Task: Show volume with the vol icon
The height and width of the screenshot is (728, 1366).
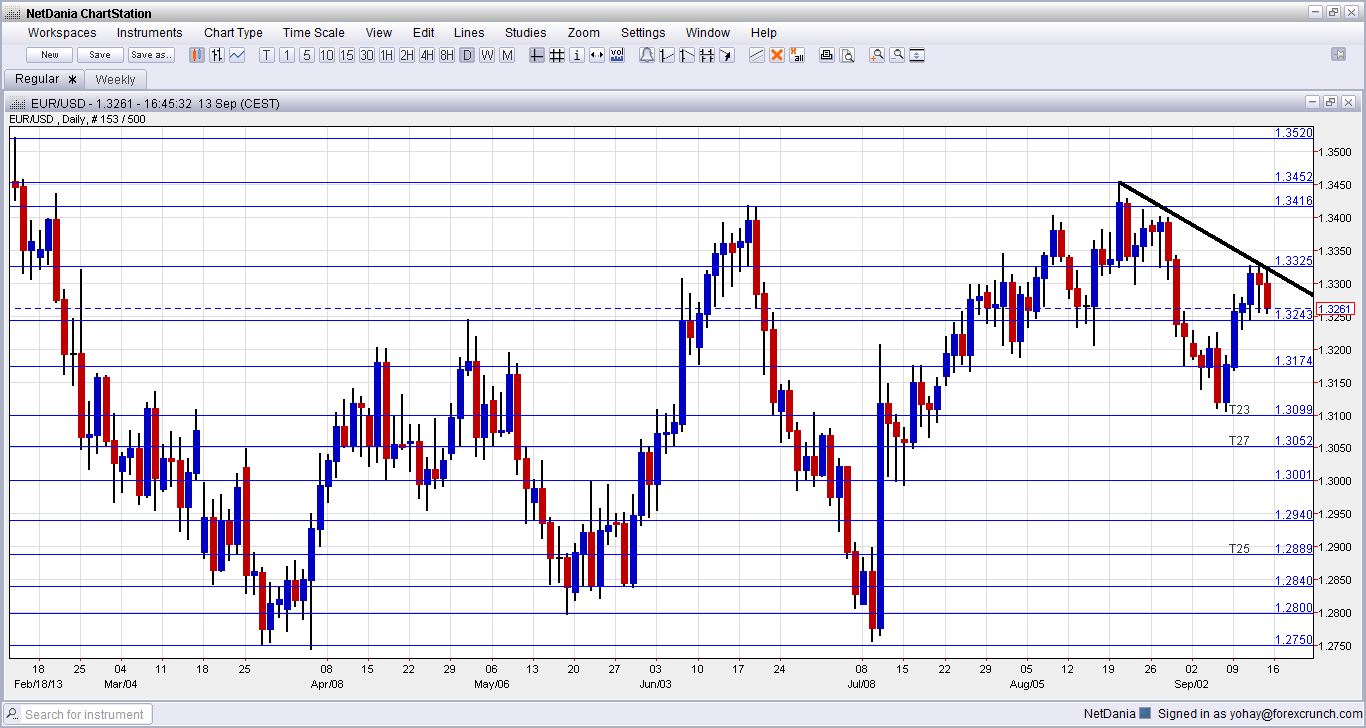Action: pos(618,55)
